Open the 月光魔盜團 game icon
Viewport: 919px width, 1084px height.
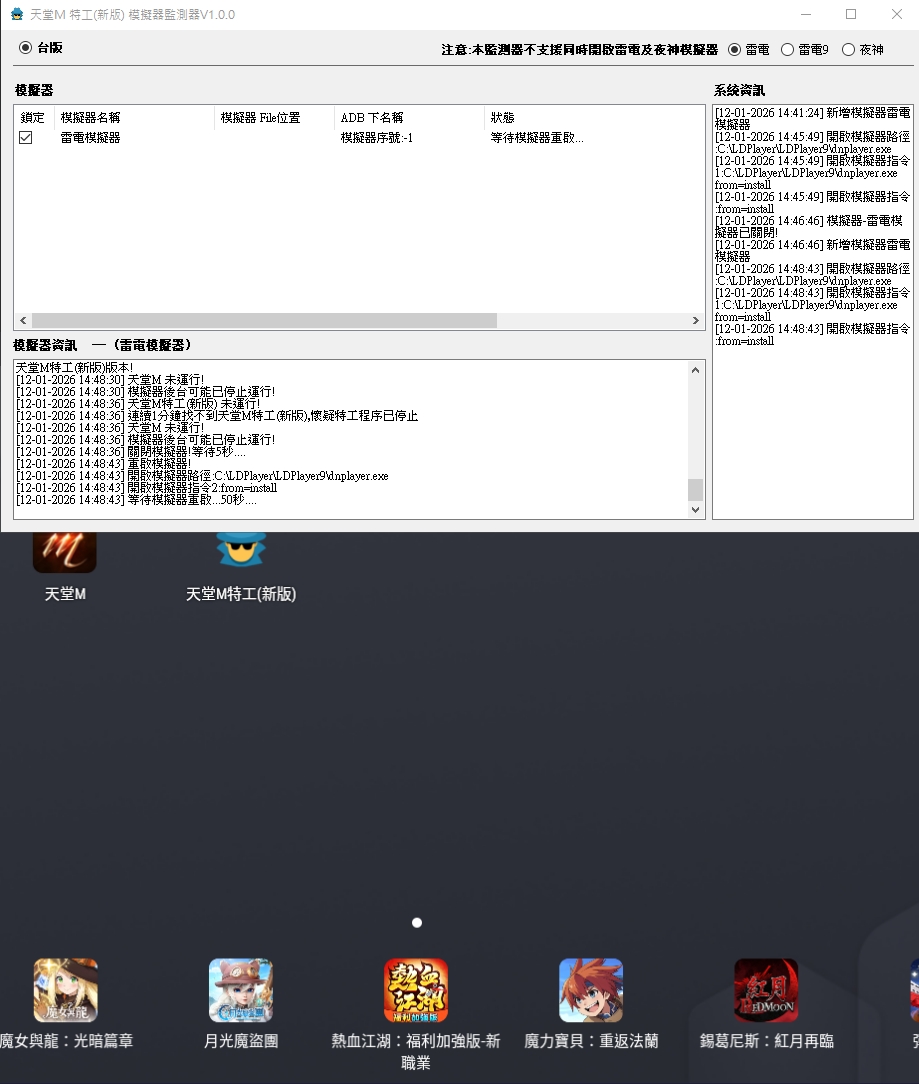pos(241,990)
